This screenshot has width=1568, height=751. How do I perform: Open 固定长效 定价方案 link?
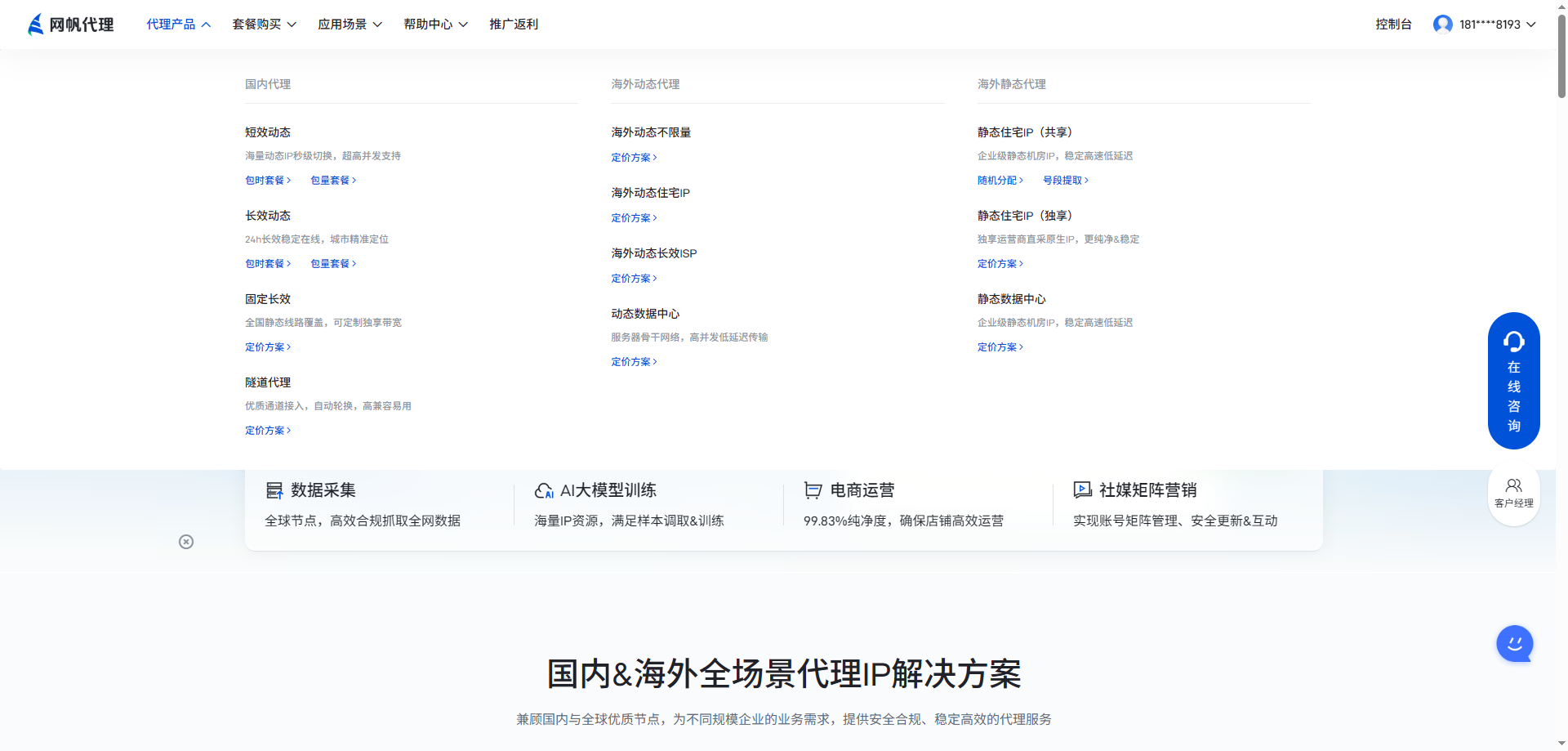268,347
